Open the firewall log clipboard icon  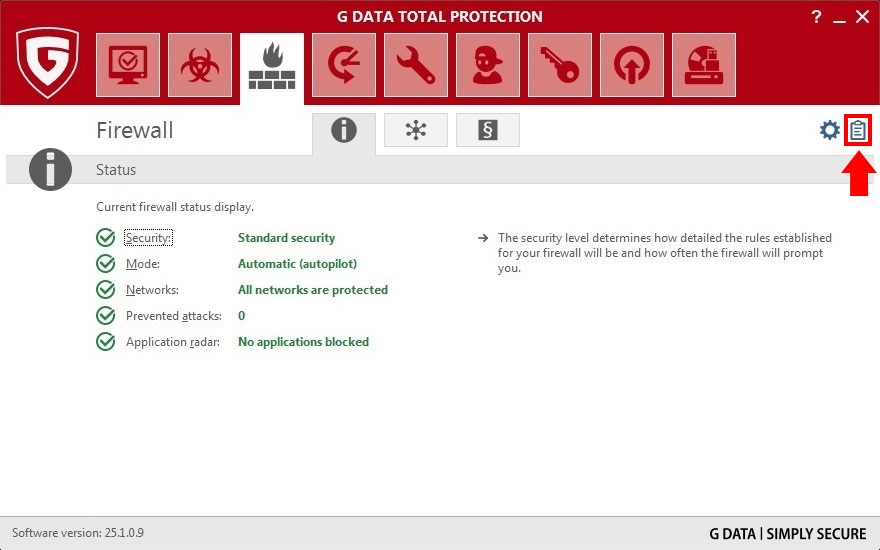(858, 130)
